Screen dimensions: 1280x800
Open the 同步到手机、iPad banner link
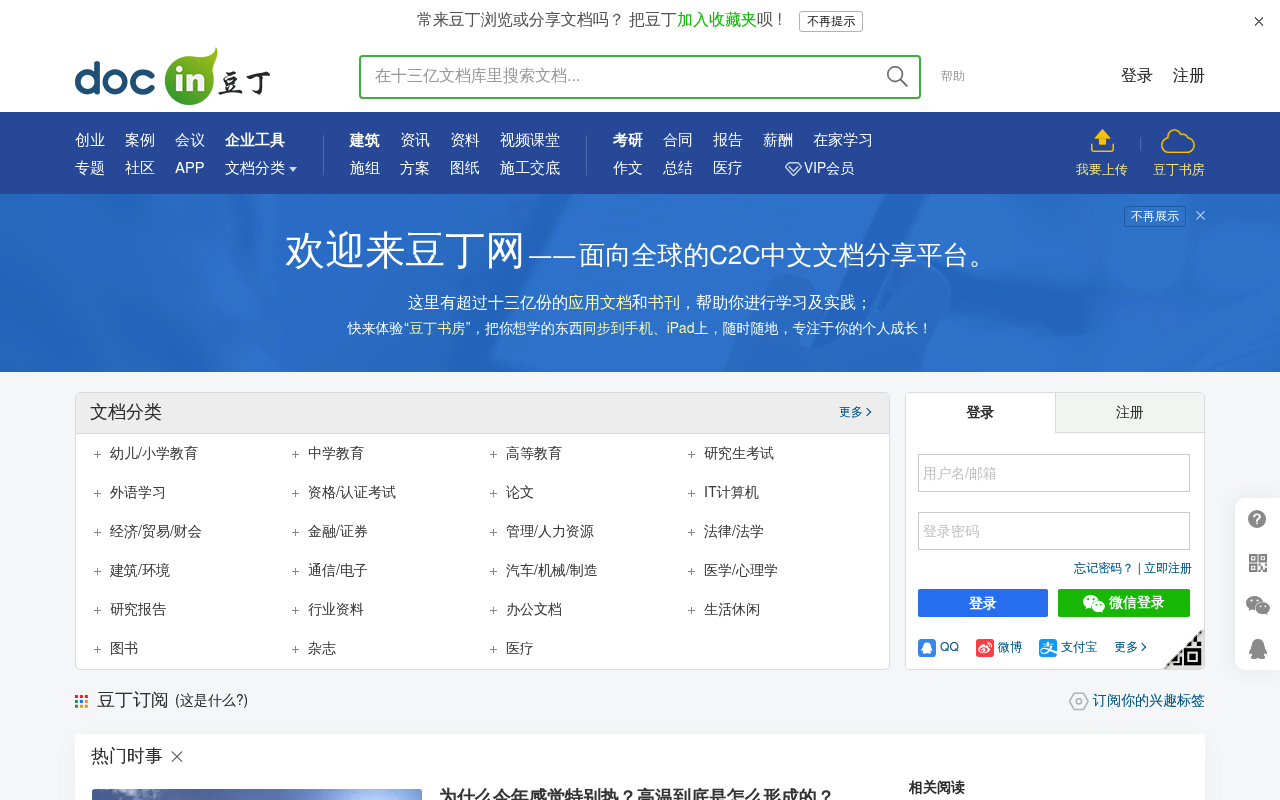(x=638, y=328)
